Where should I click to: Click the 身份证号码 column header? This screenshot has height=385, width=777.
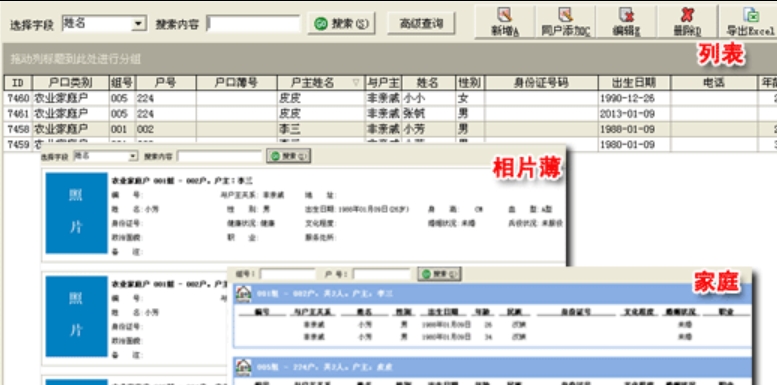coord(541,83)
